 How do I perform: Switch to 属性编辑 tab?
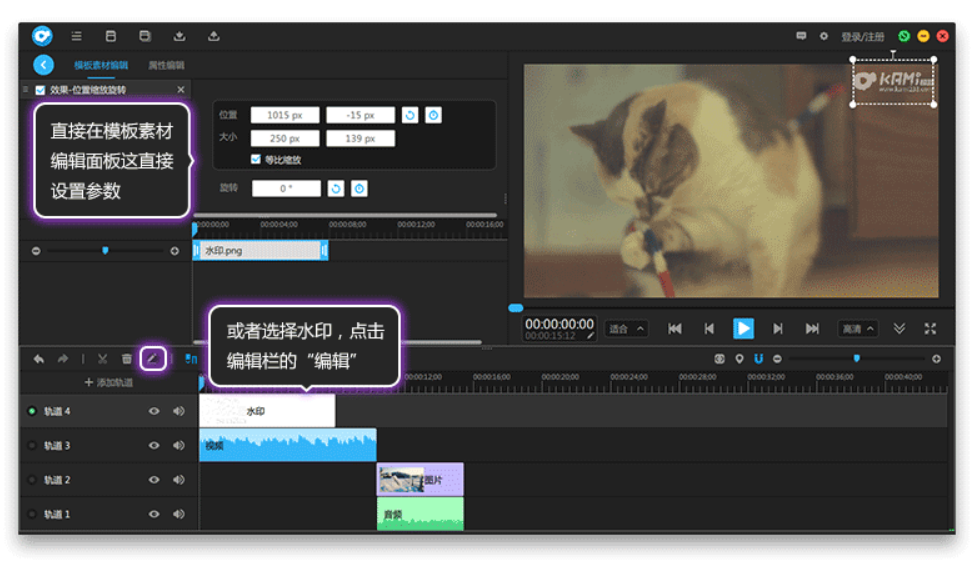166,65
